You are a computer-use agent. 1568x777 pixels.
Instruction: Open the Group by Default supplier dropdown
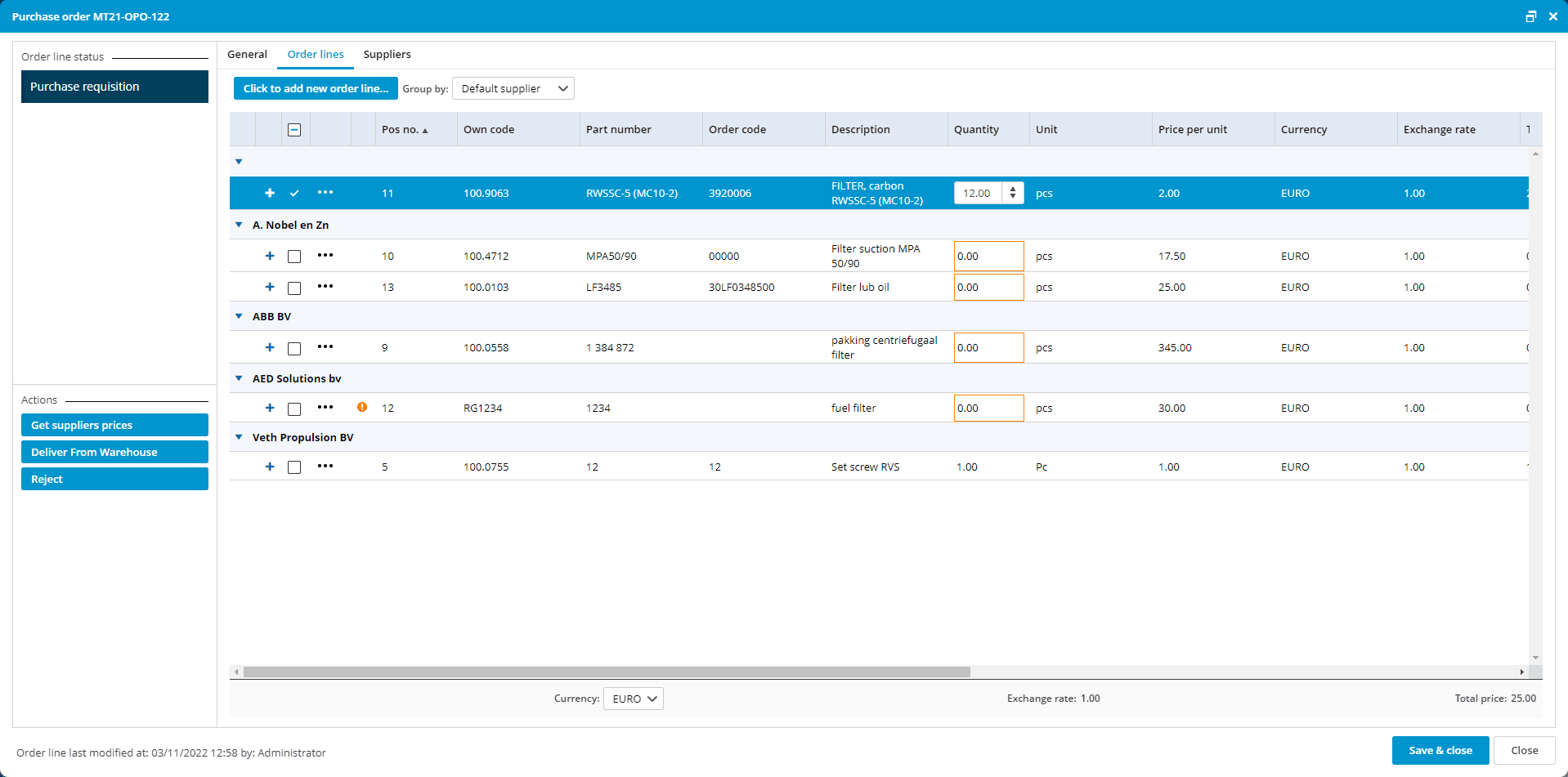click(513, 88)
